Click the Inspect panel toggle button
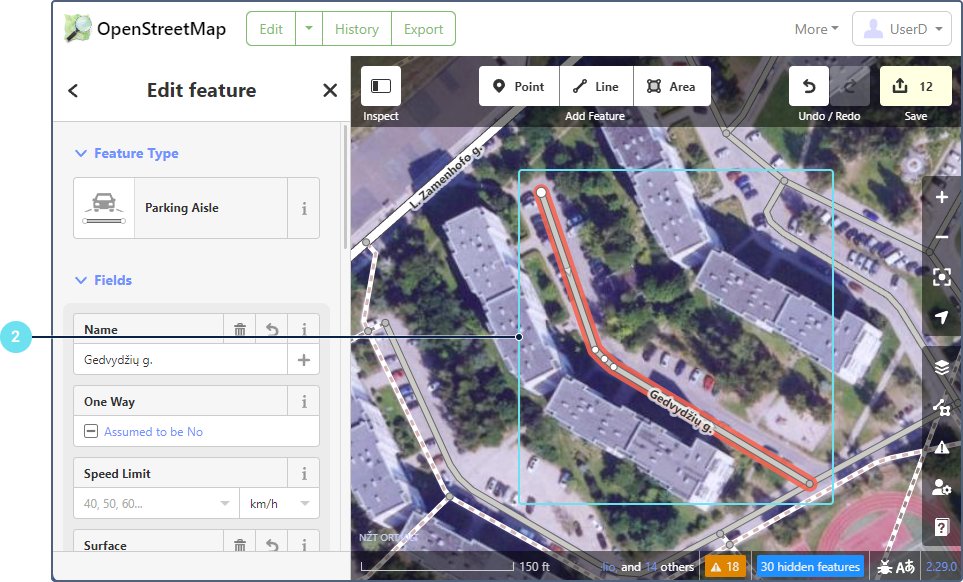Screen dimensions: 963x582 (x=380, y=87)
